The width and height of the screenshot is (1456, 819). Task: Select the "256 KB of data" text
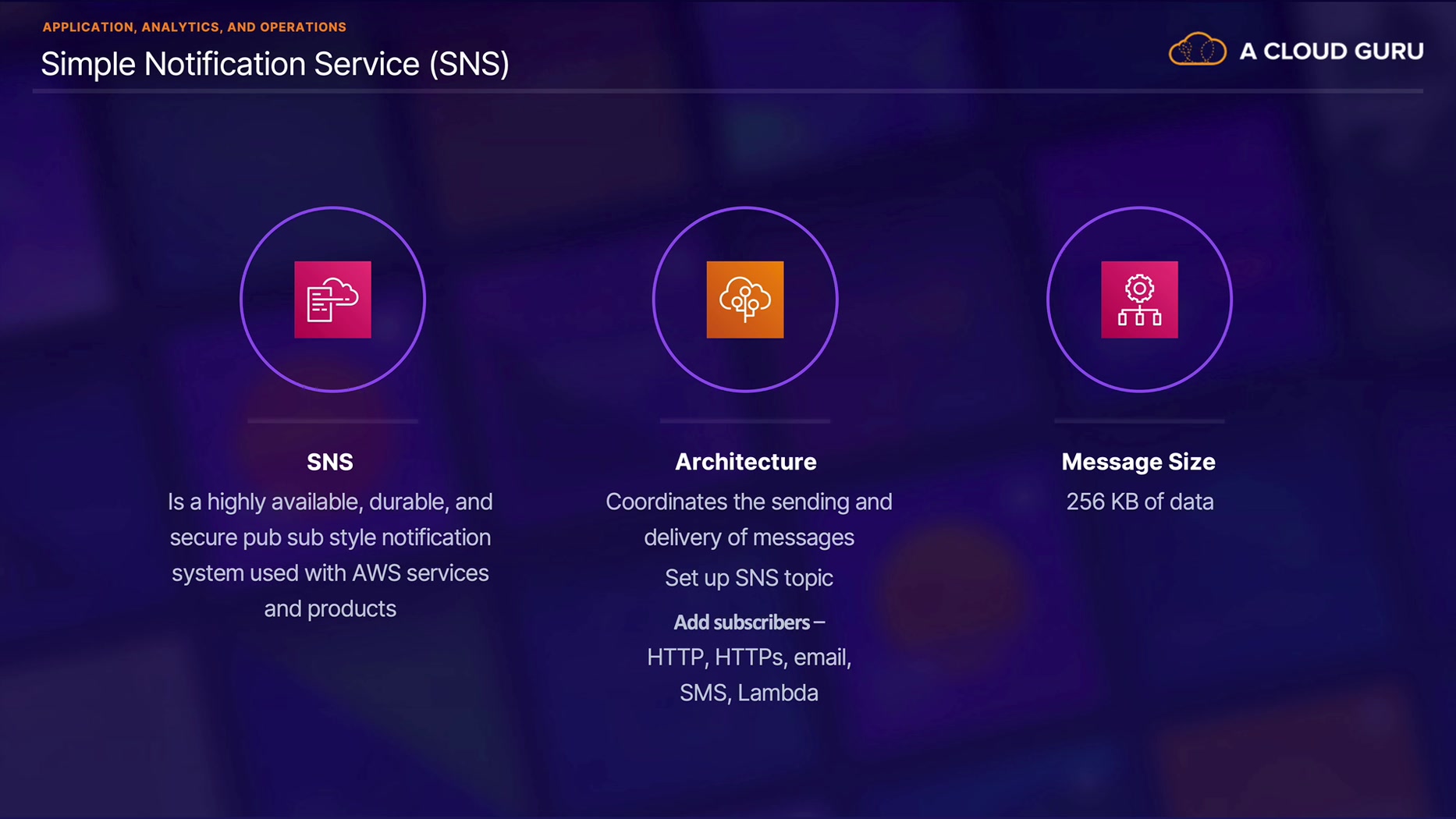(1140, 502)
